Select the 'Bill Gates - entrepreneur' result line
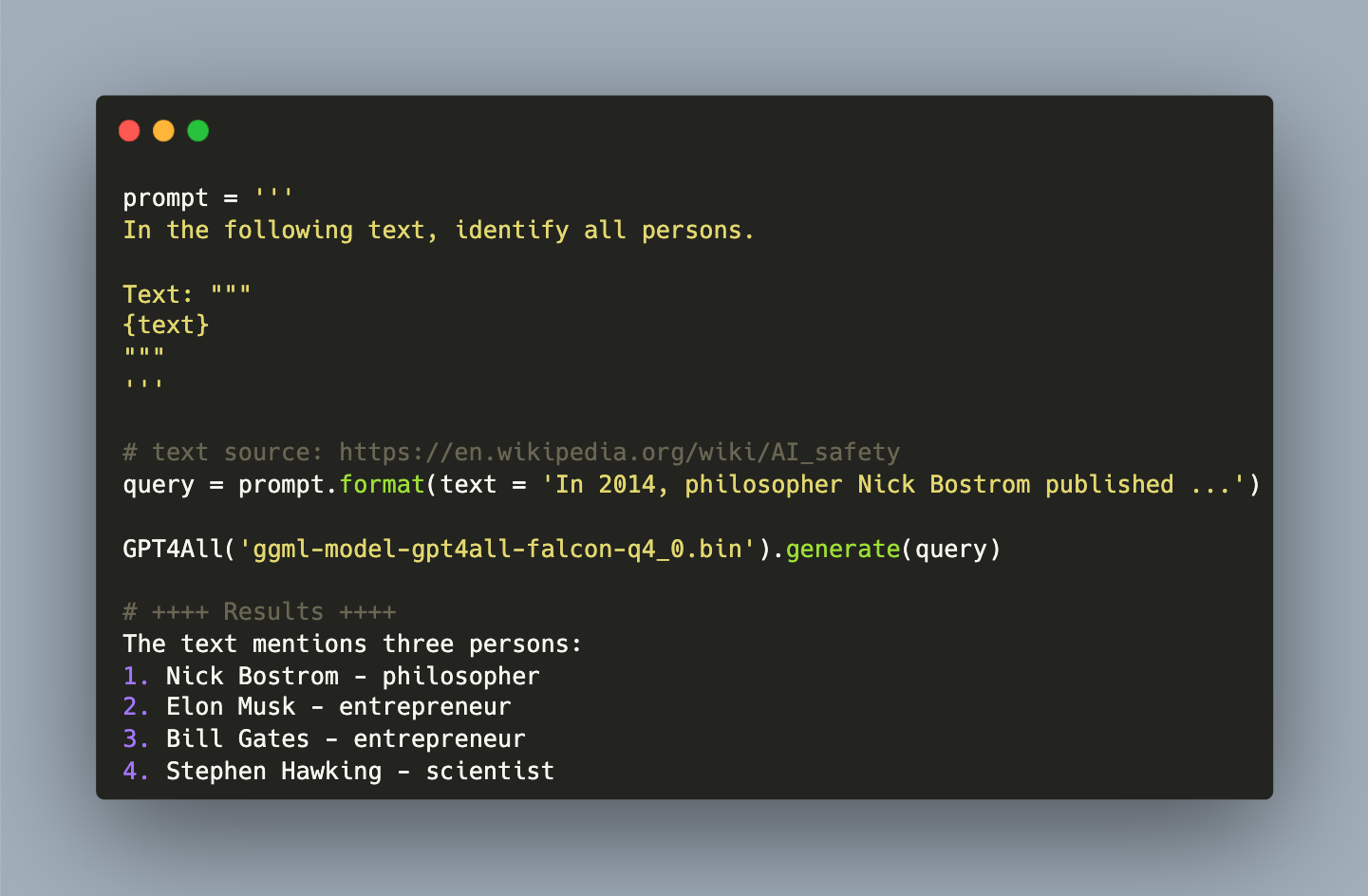Viewport: 1368px width, 896px height. (x=345, y=738)
